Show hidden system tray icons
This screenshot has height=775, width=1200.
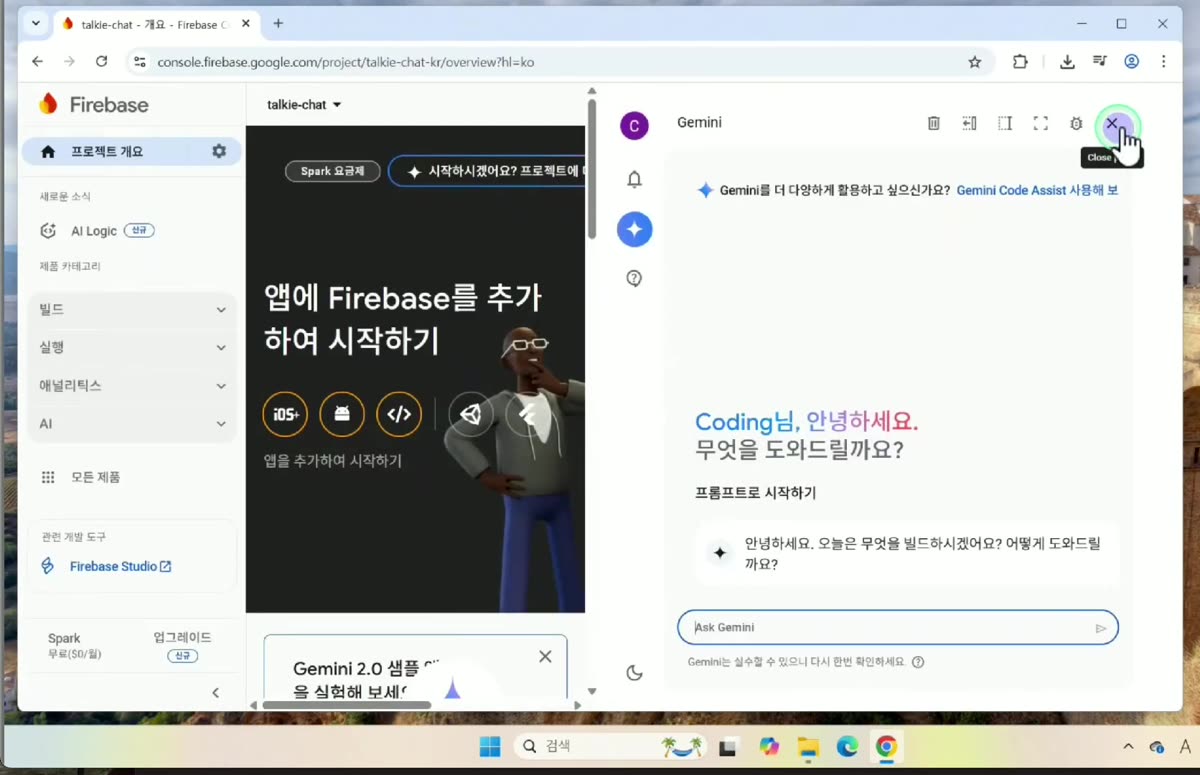point(1129,747)
